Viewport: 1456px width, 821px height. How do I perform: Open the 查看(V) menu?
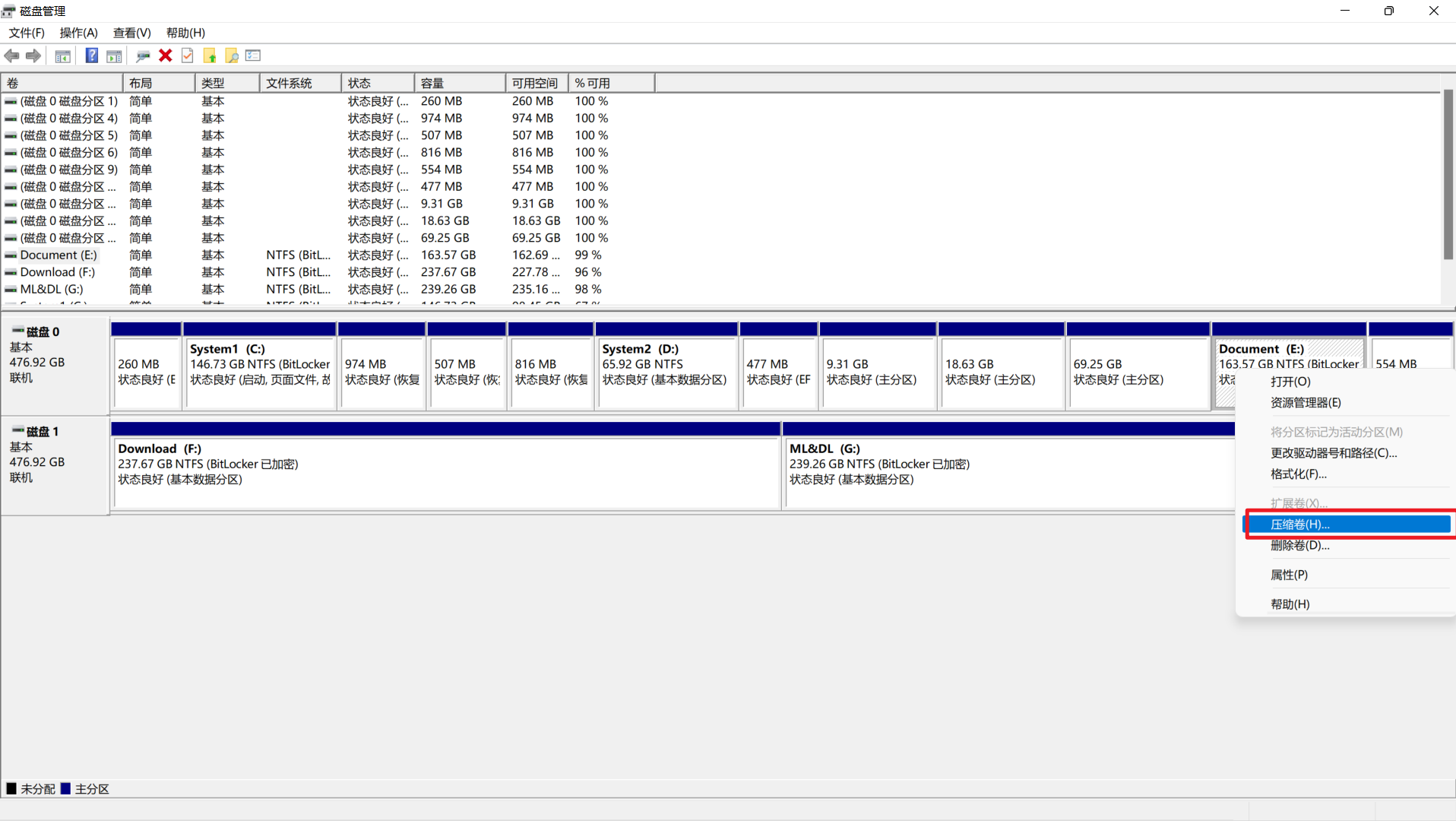tap(132, 33)
